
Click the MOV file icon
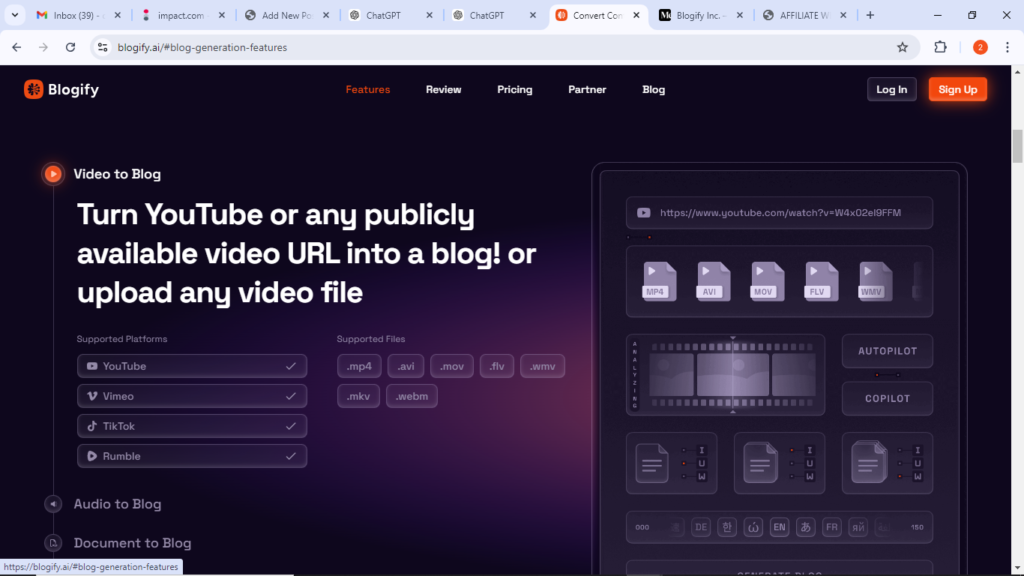point(767,281)
